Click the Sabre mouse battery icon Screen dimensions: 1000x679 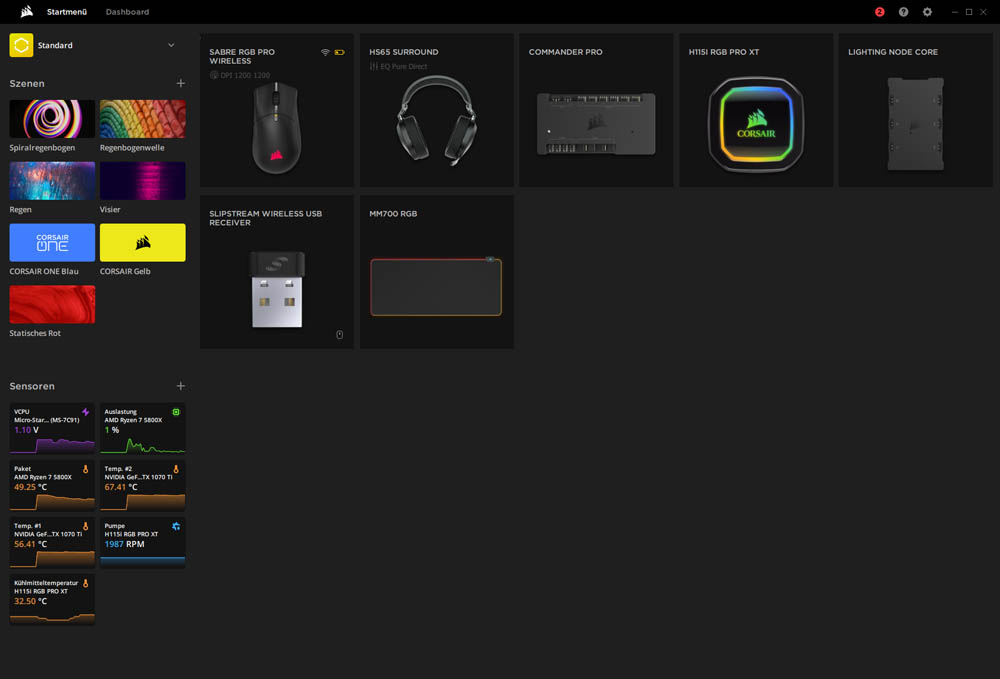pos(339,52)
